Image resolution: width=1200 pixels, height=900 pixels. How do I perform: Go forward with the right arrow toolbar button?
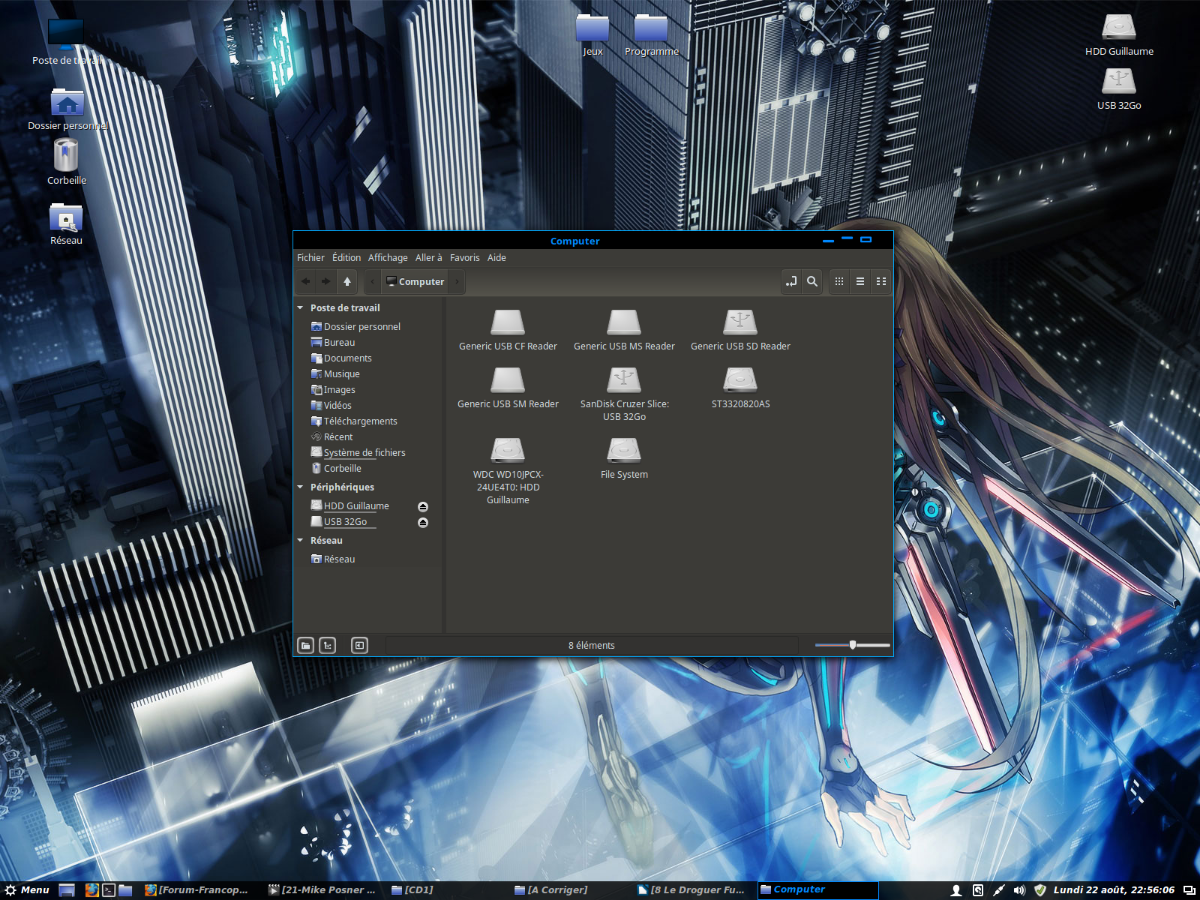pos(325,282)
